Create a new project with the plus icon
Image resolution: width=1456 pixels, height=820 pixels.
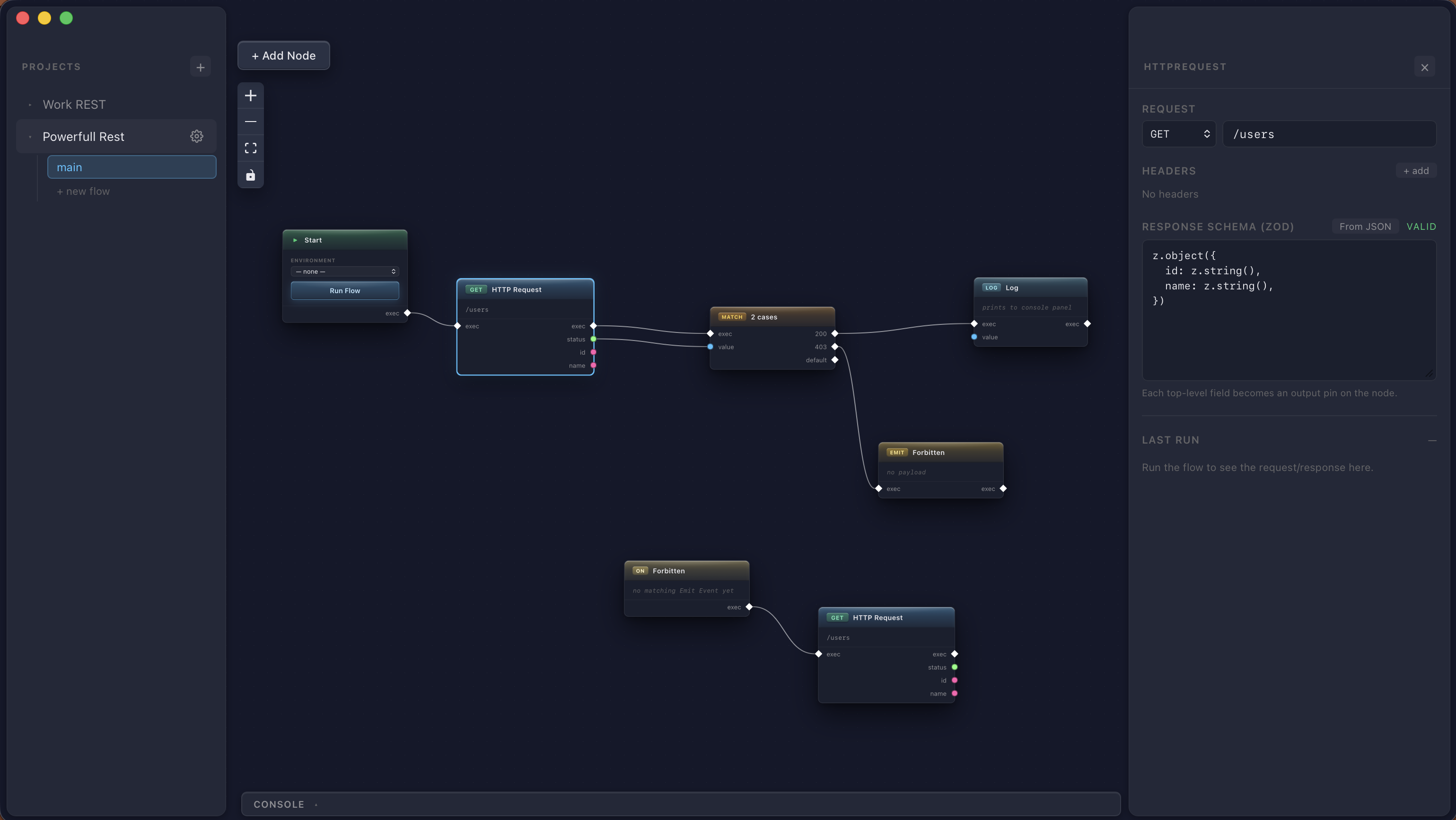click(201, 66)
